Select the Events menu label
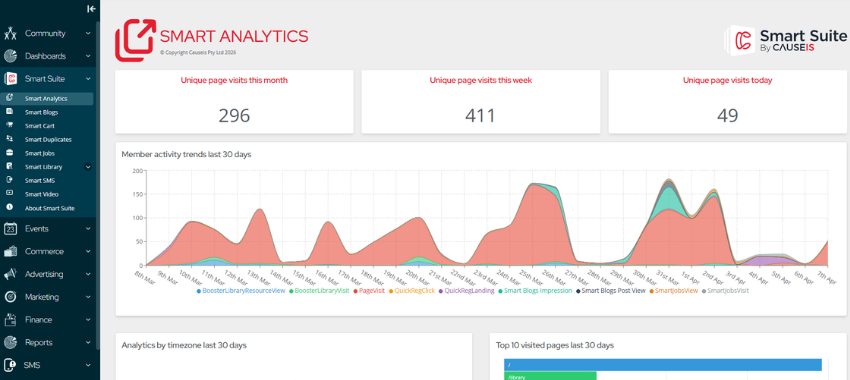 37,229
